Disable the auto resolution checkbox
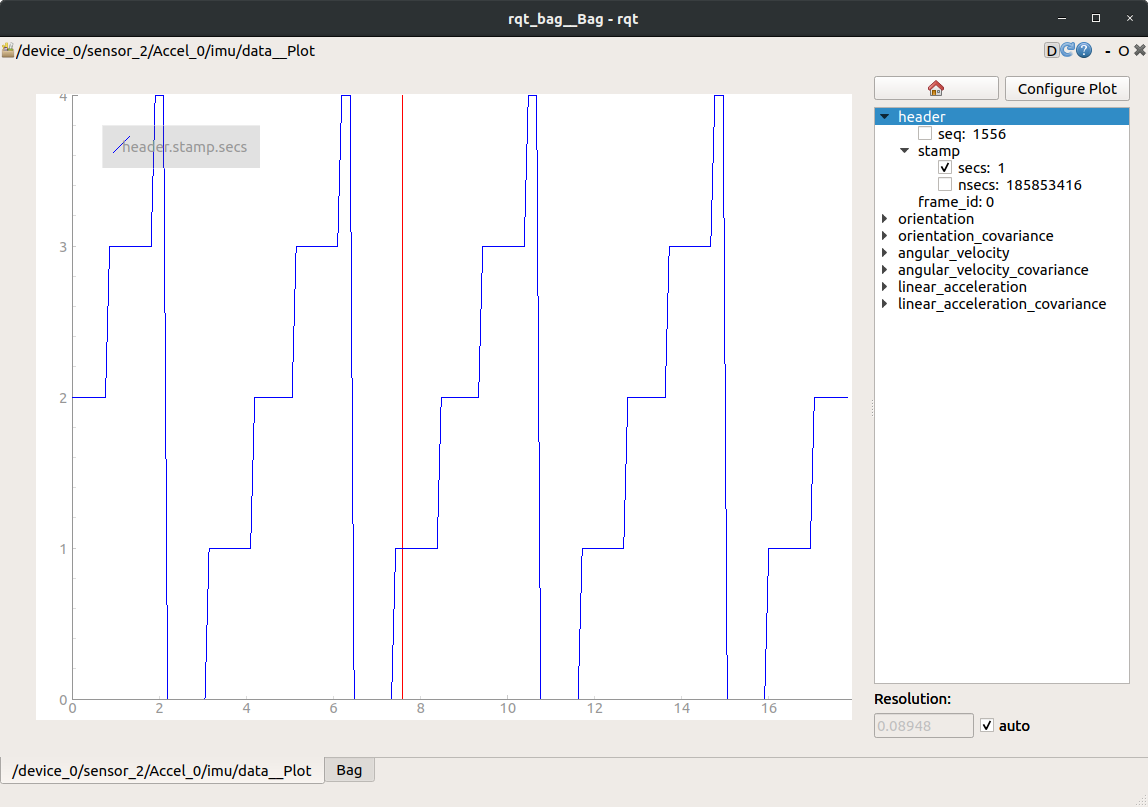The width and height of the screenshot is (1148, 807). (x=987, y=725)
